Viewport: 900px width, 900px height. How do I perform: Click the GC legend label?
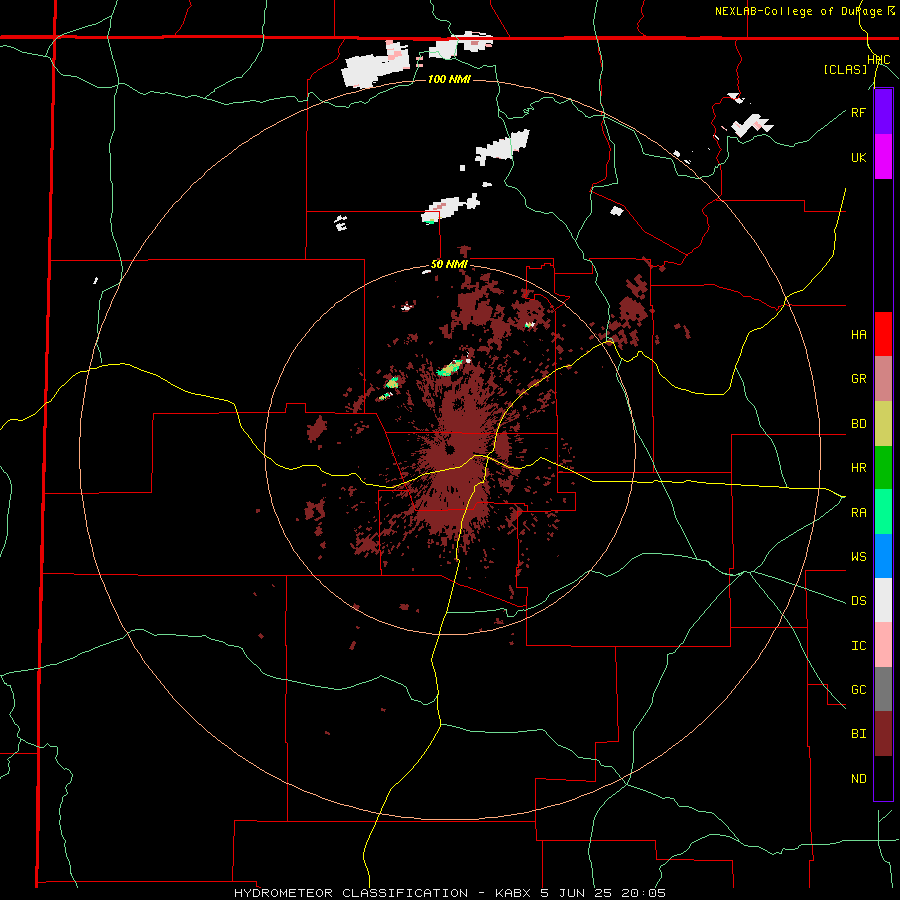pyautogui.click(x=858, y=690)
